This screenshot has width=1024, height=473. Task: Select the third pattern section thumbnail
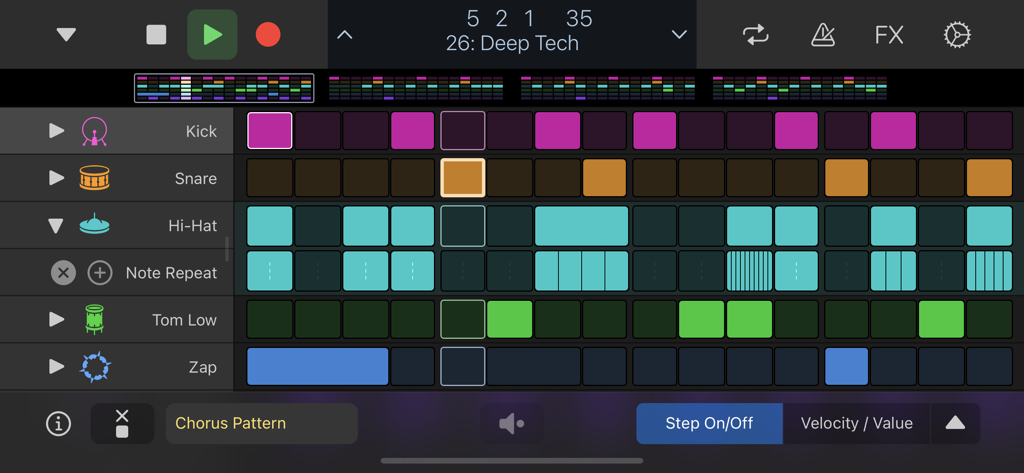coord(607,88)
